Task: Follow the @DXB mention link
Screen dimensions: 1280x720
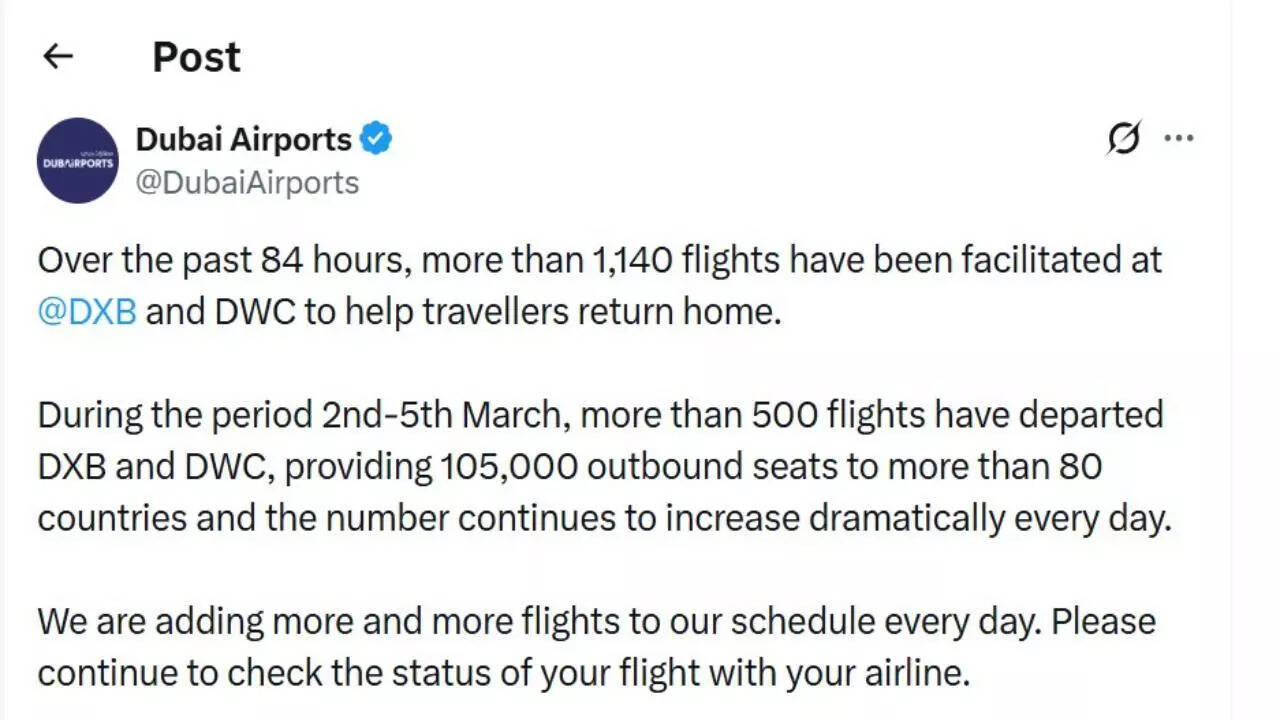Action: tap(87, 312)
